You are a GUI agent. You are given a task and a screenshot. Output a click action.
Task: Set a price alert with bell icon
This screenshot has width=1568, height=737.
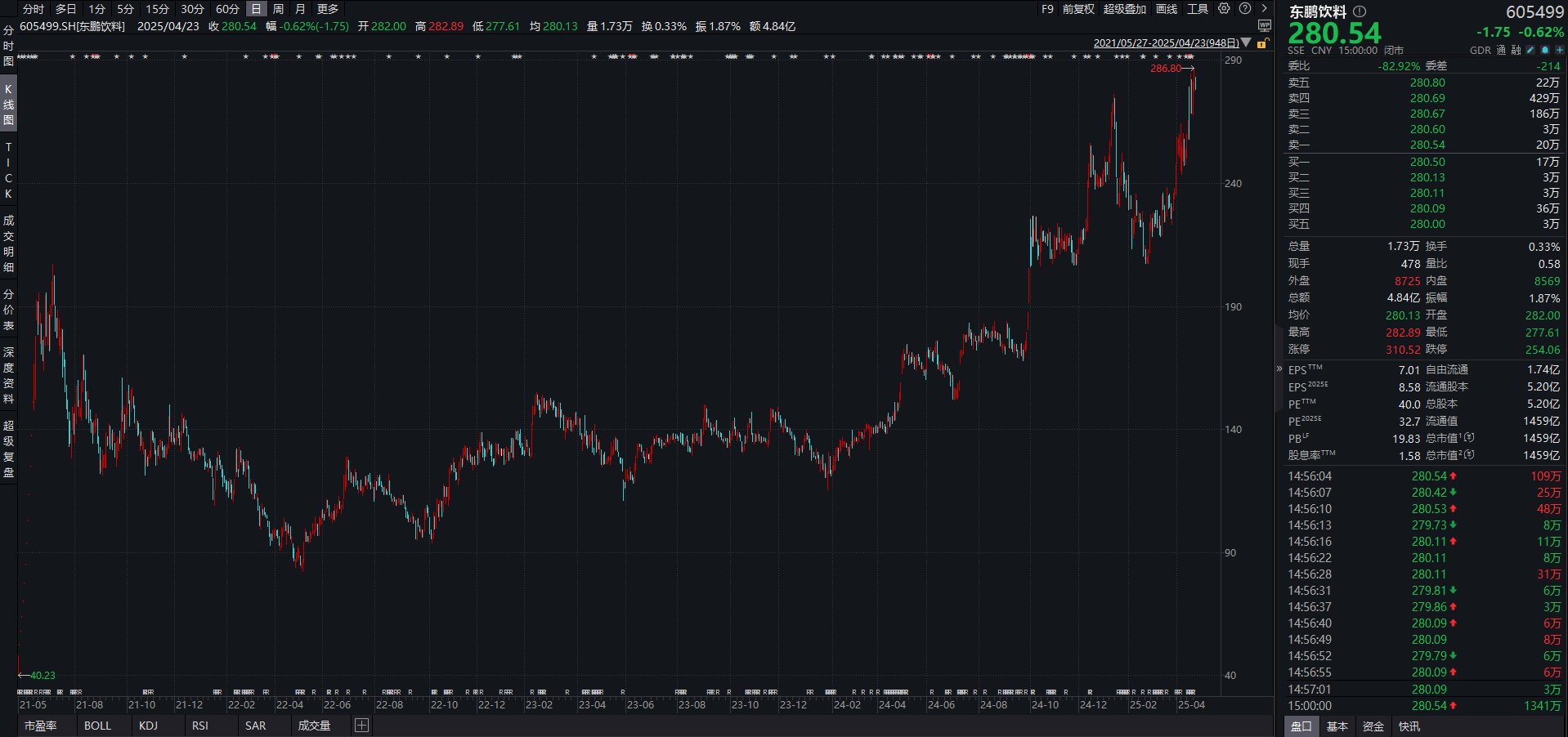1544,50
